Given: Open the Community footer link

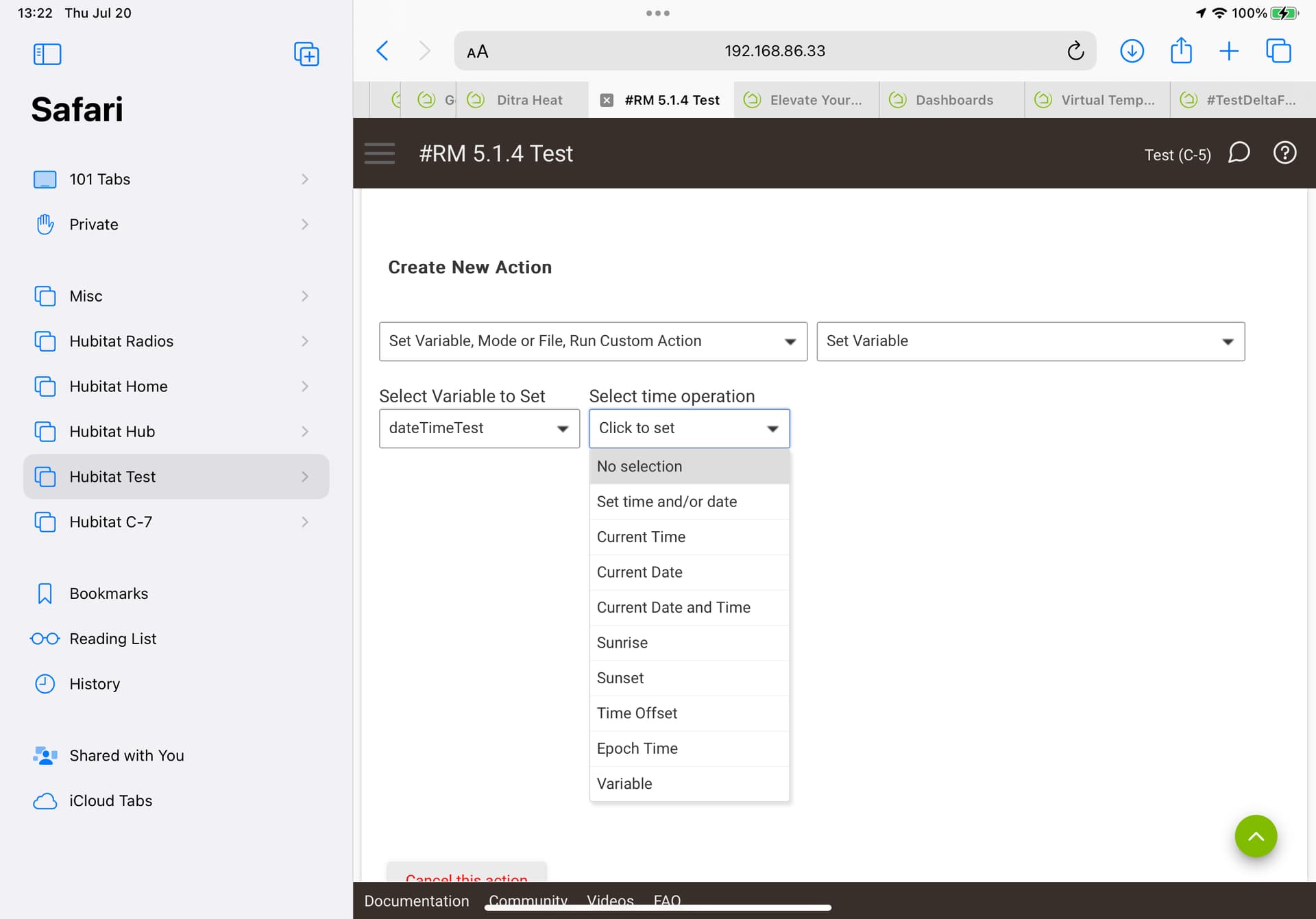Looking at the screenshot, I should pos(528,900).
